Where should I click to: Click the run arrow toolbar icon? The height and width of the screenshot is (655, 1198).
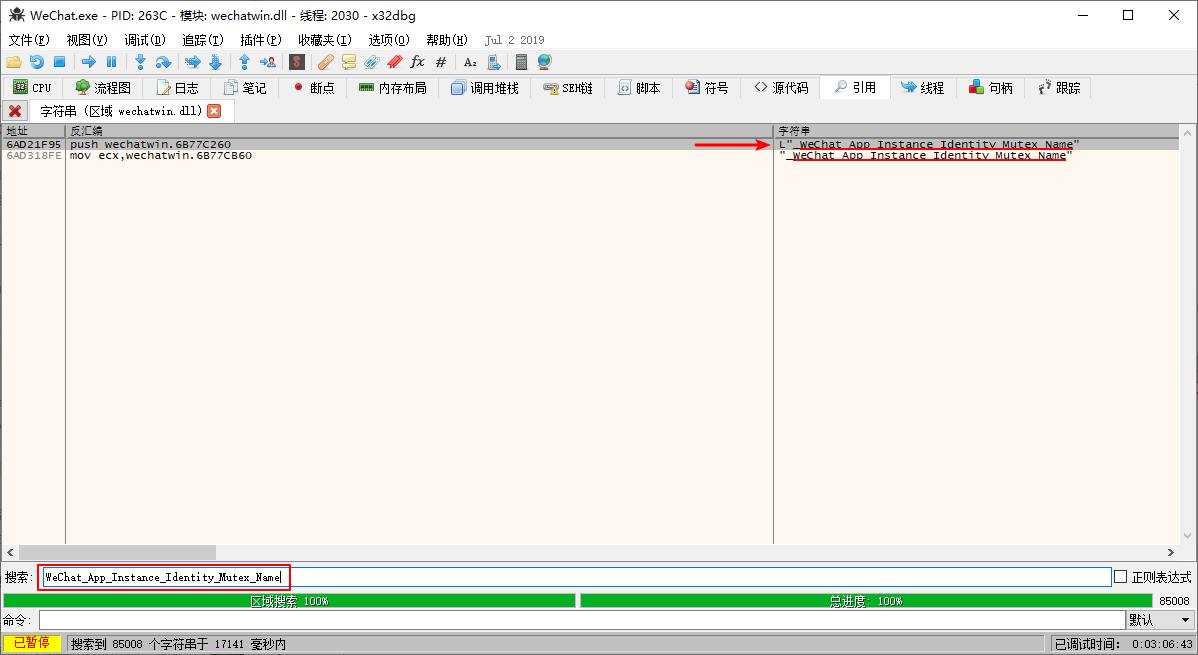pyautogui.click(x=88, y=62)
